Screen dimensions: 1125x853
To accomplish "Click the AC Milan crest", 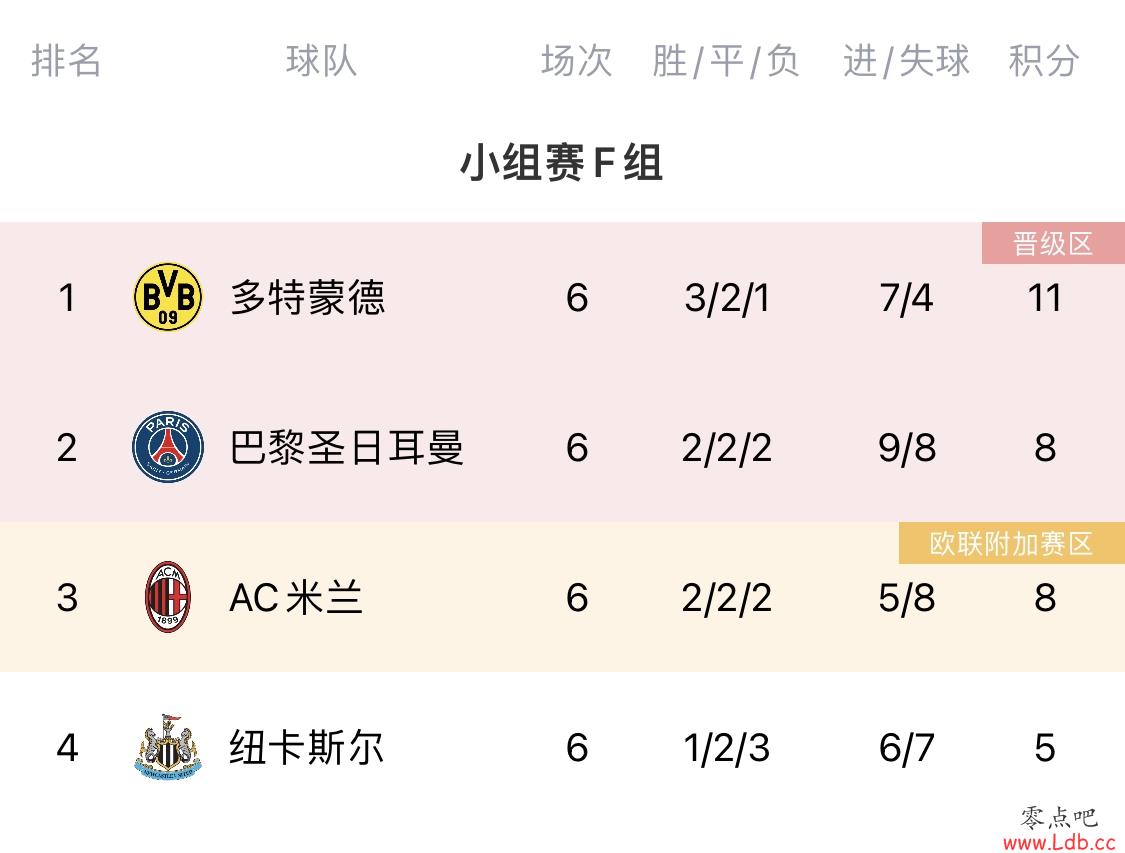I will 168,597.
